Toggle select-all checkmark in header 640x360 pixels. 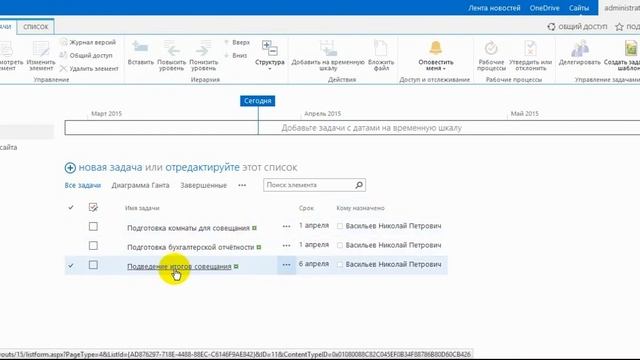tap(71, 207)
